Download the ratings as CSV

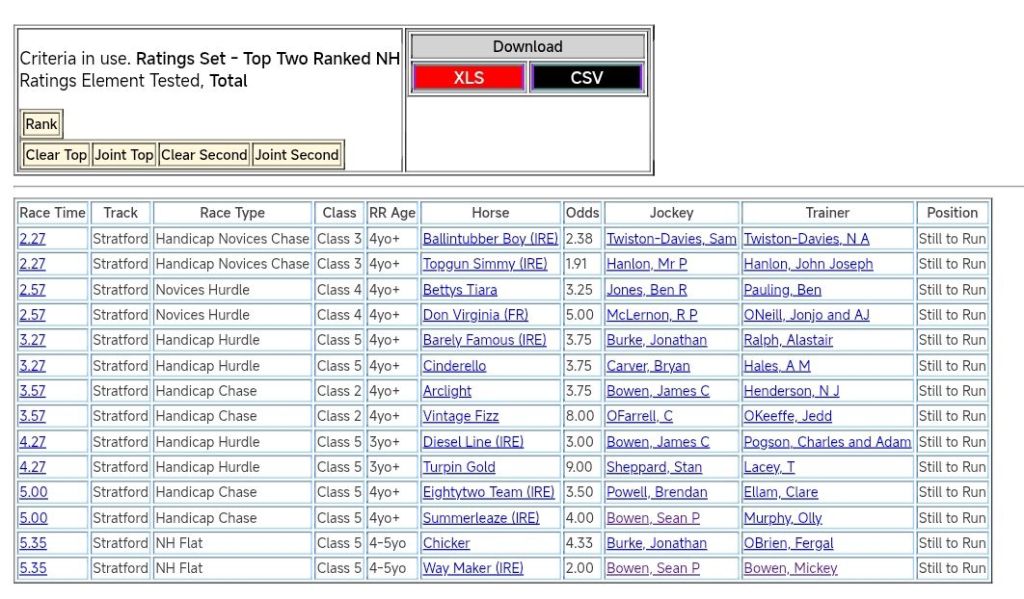(x=586, y=78)
